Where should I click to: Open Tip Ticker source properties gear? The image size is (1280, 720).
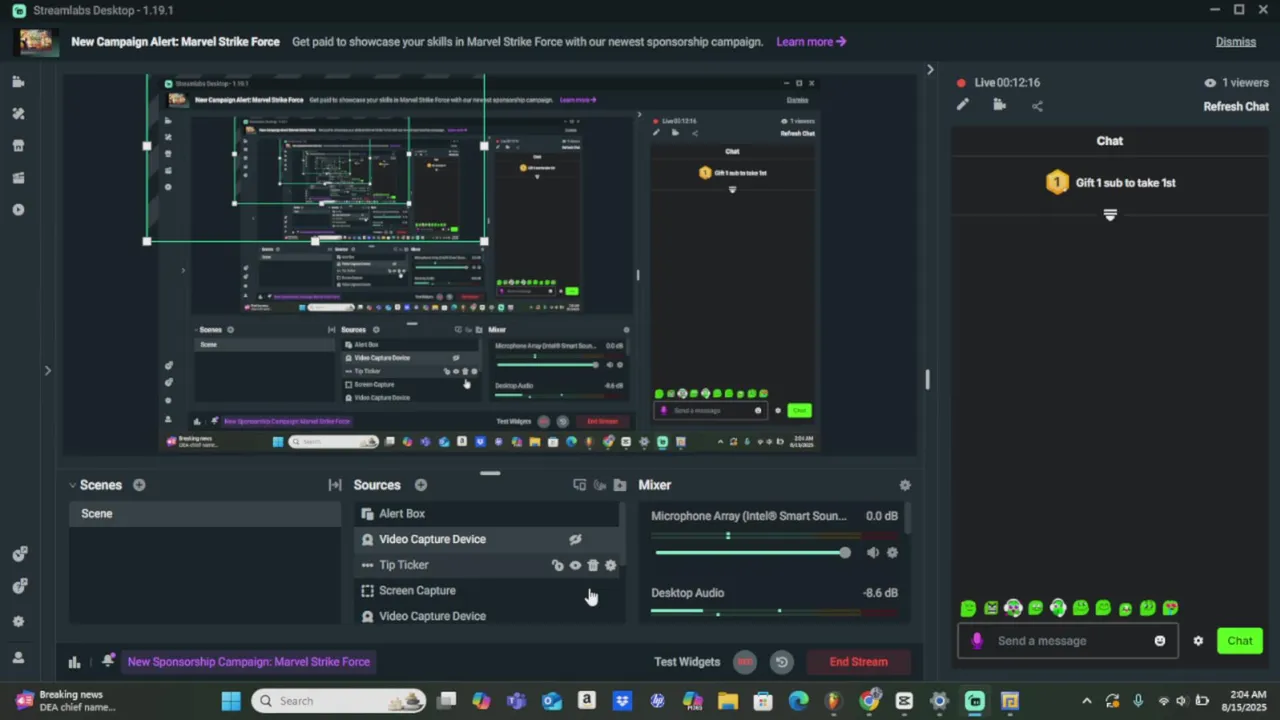coord(611,565)
